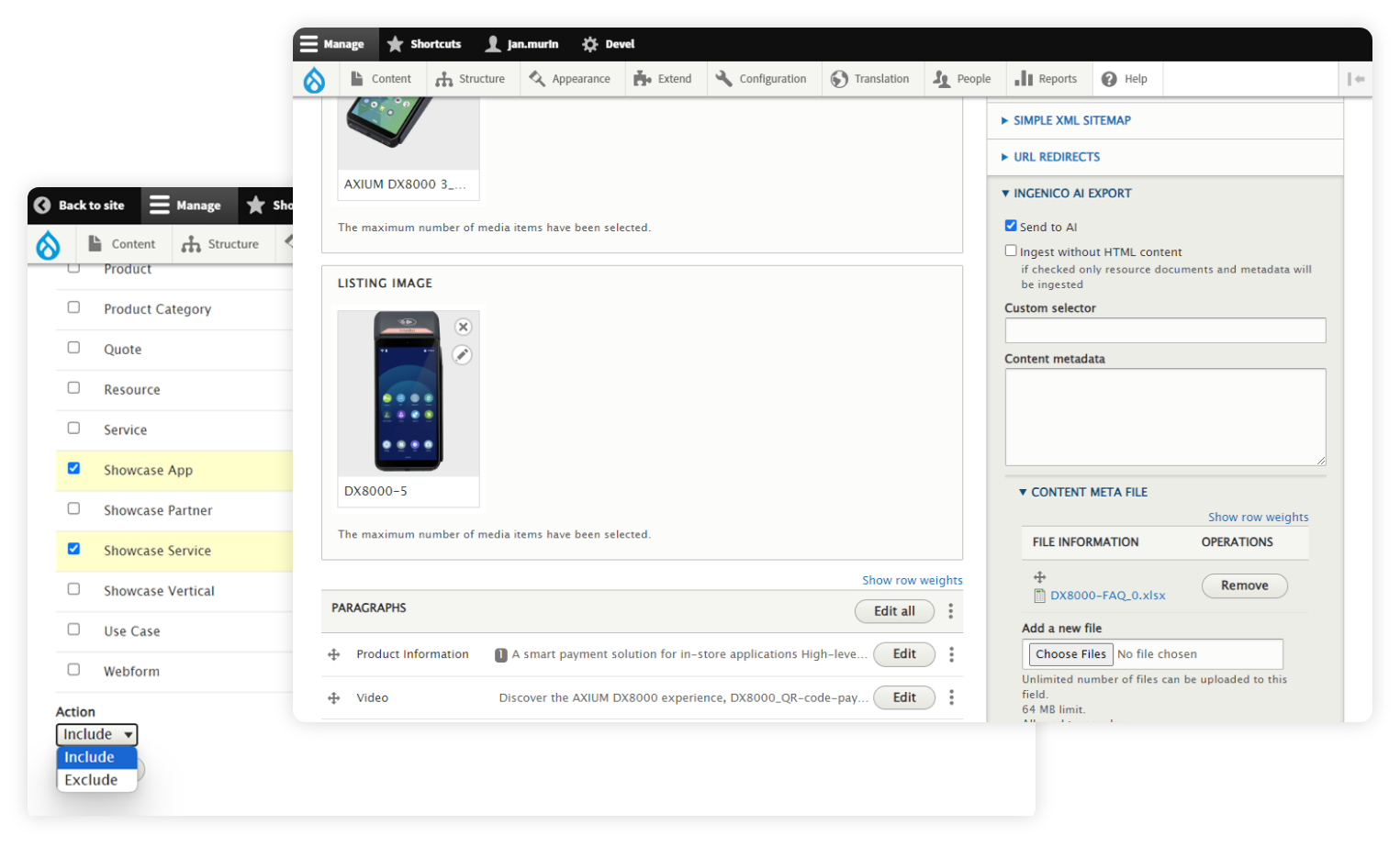Click into the Content metadata textarea
1400x847 pixels.
[1165, 417]
